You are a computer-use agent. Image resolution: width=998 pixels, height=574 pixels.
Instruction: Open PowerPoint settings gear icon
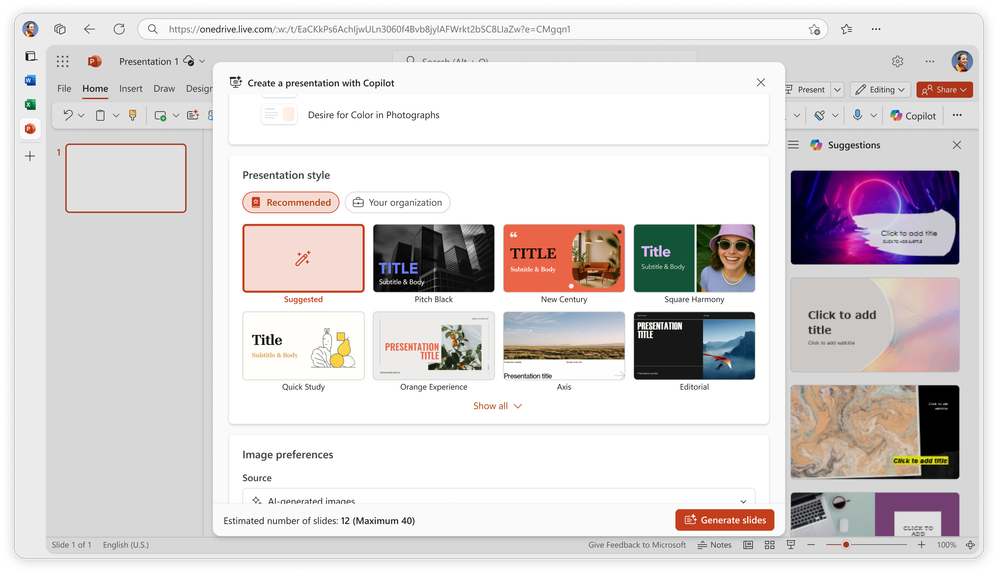(897, 61)
